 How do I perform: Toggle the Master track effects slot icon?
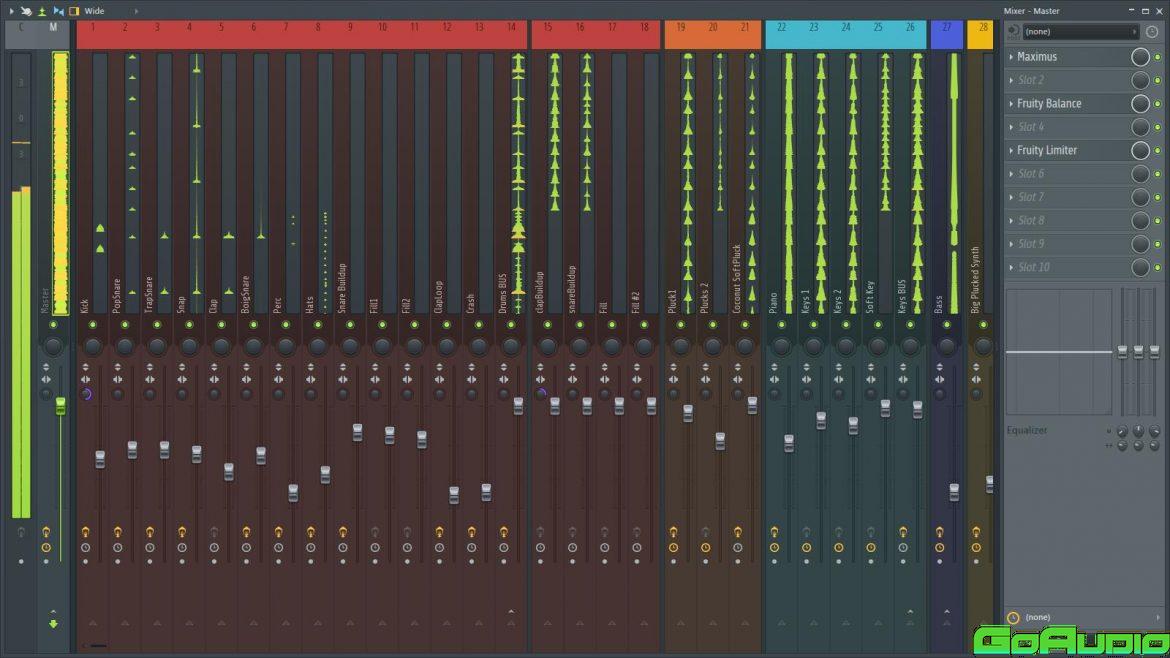(46, 532)
